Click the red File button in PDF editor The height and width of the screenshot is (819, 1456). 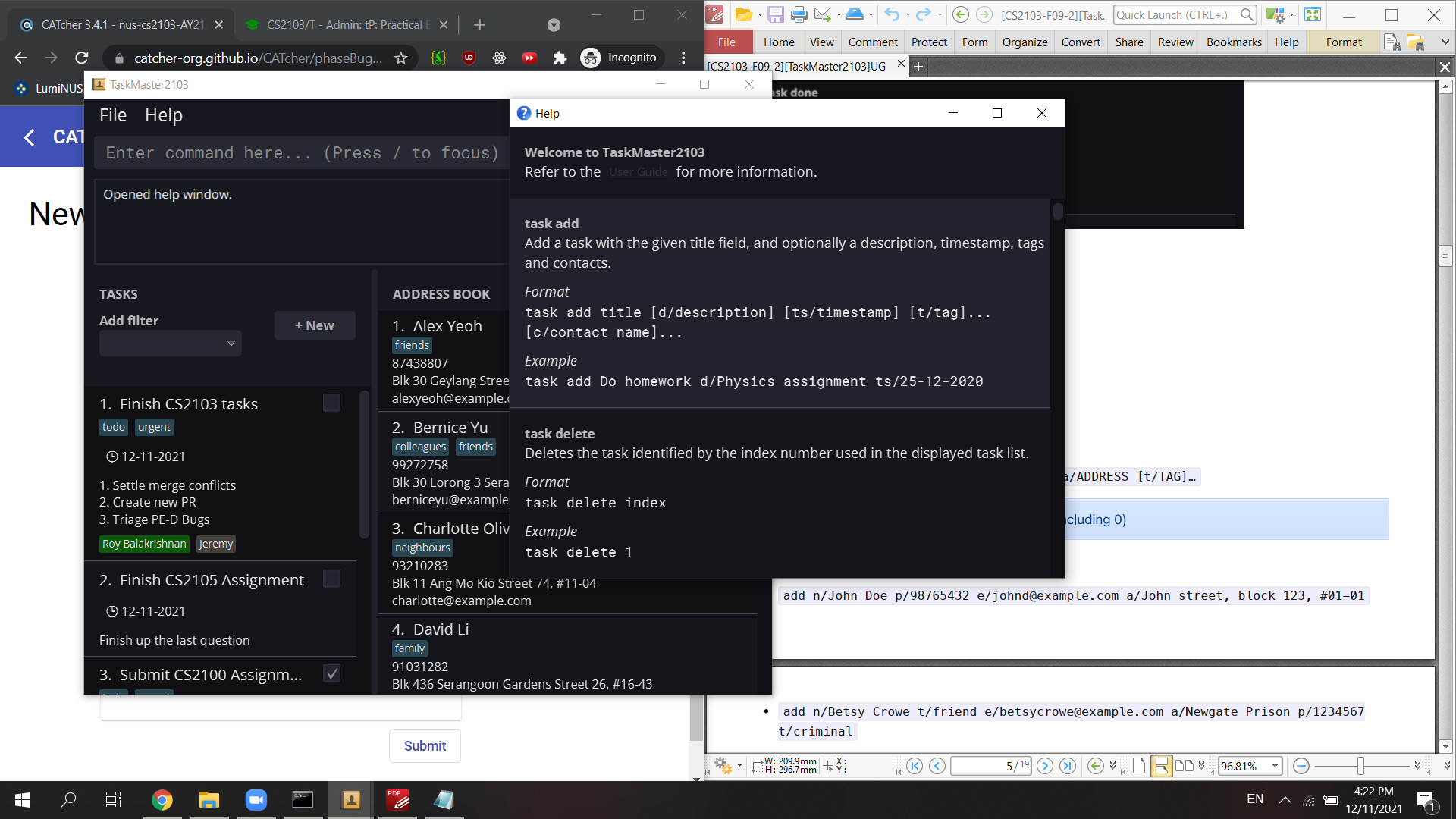727,42
